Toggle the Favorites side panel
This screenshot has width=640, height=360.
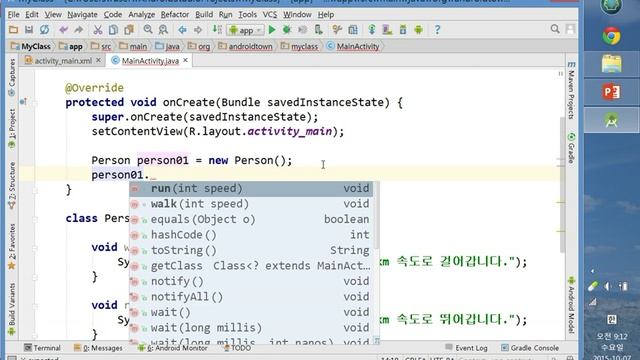pyautogui.click(x=12, y=247)
